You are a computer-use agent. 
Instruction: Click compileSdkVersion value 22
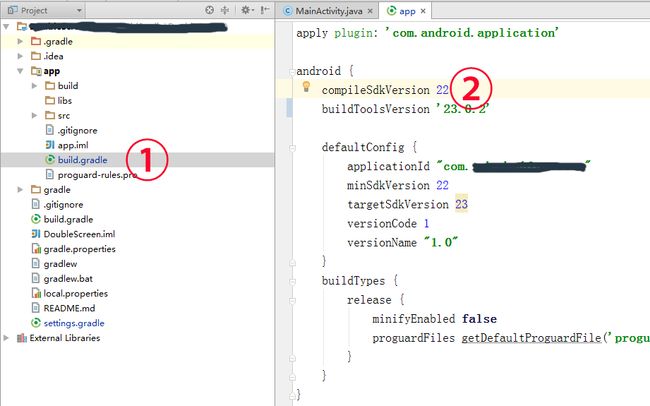tap(442, 90)
